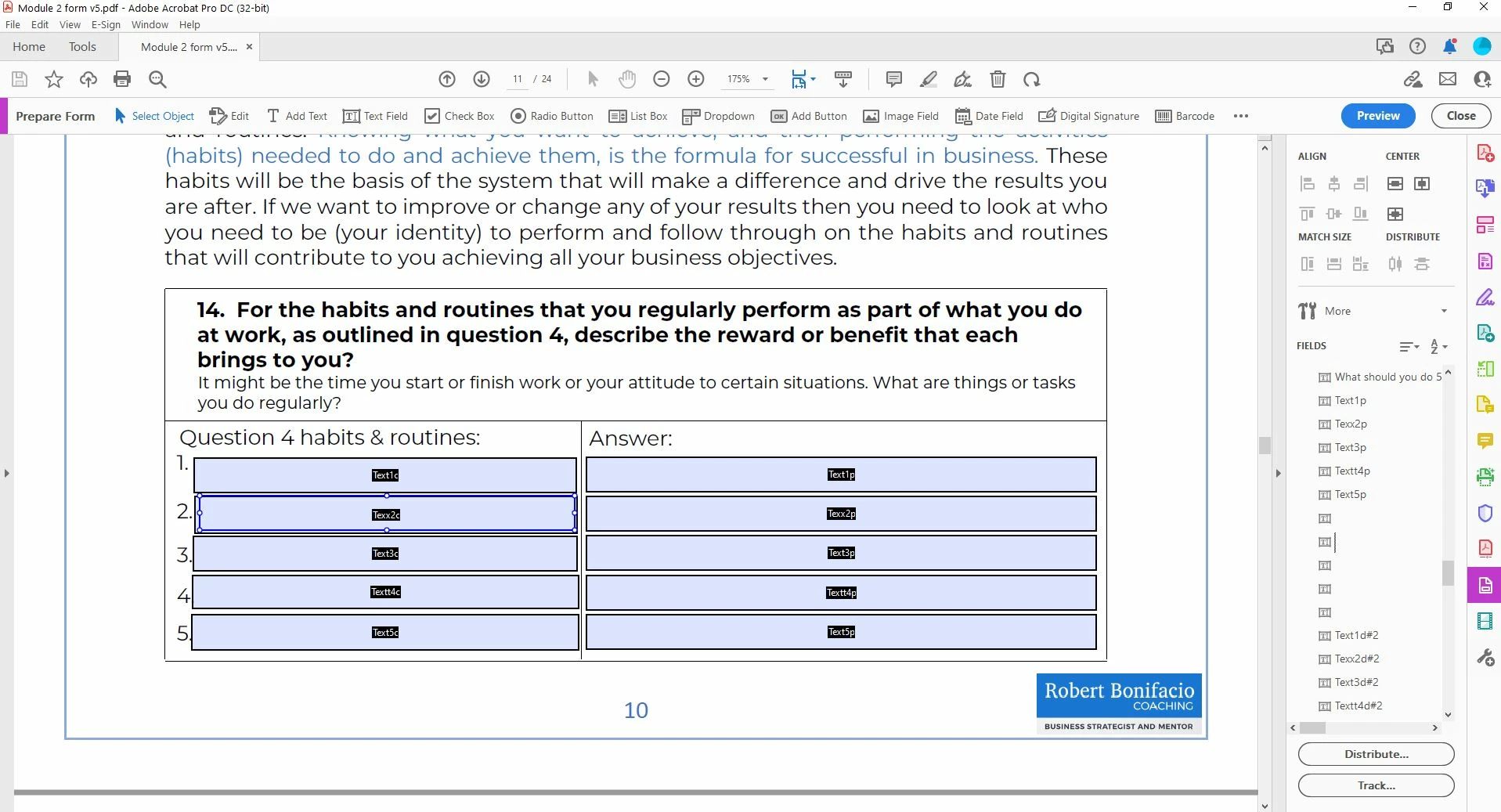1501x812 pixels.
Task: Go to previous page with up arrow
Action: coord(447,79)
